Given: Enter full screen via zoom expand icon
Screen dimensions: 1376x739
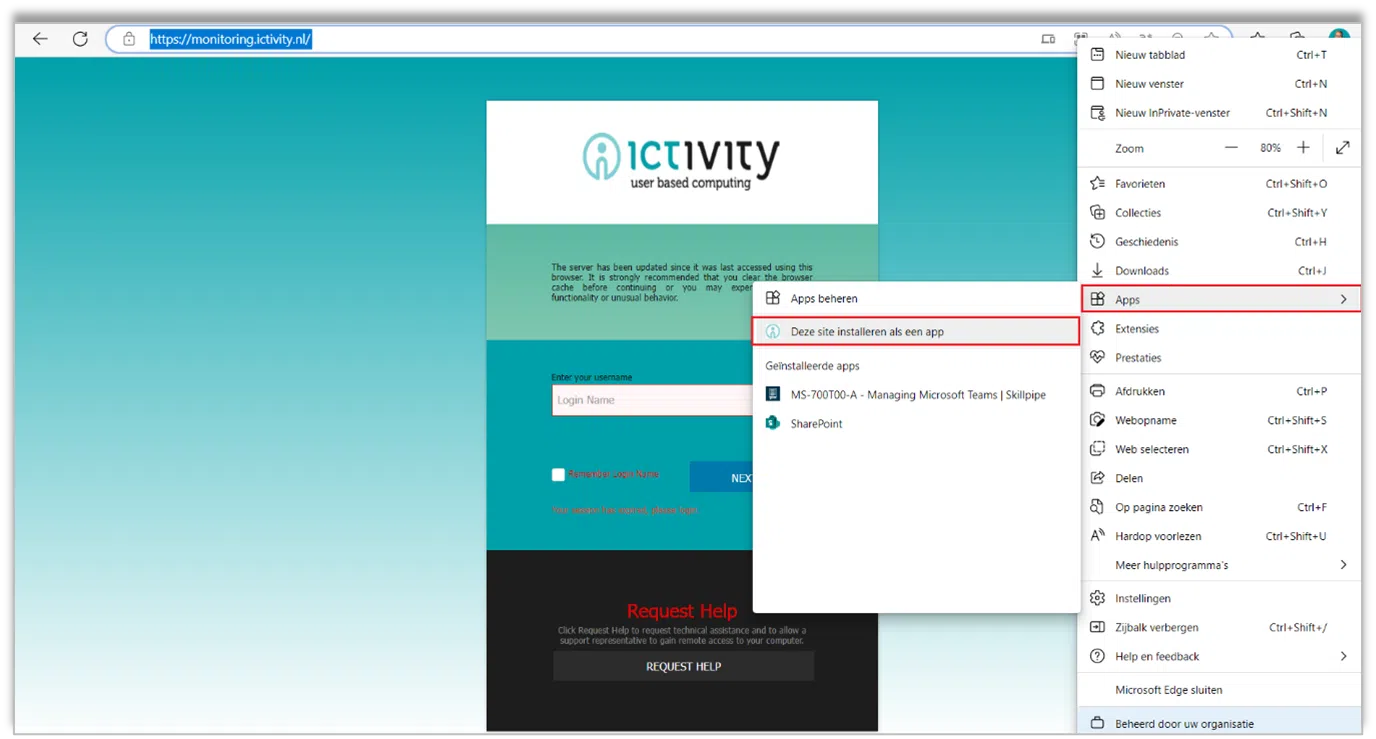Looking at the screenshot, I should click(1343, 148).
